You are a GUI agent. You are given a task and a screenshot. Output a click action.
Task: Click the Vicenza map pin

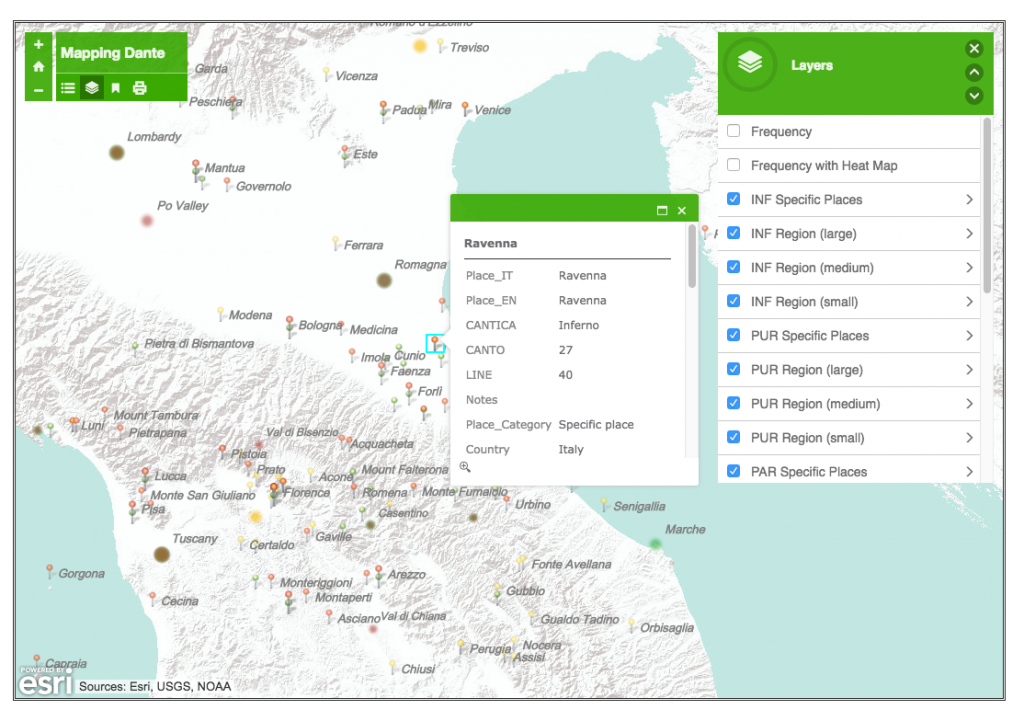(327, 73)
